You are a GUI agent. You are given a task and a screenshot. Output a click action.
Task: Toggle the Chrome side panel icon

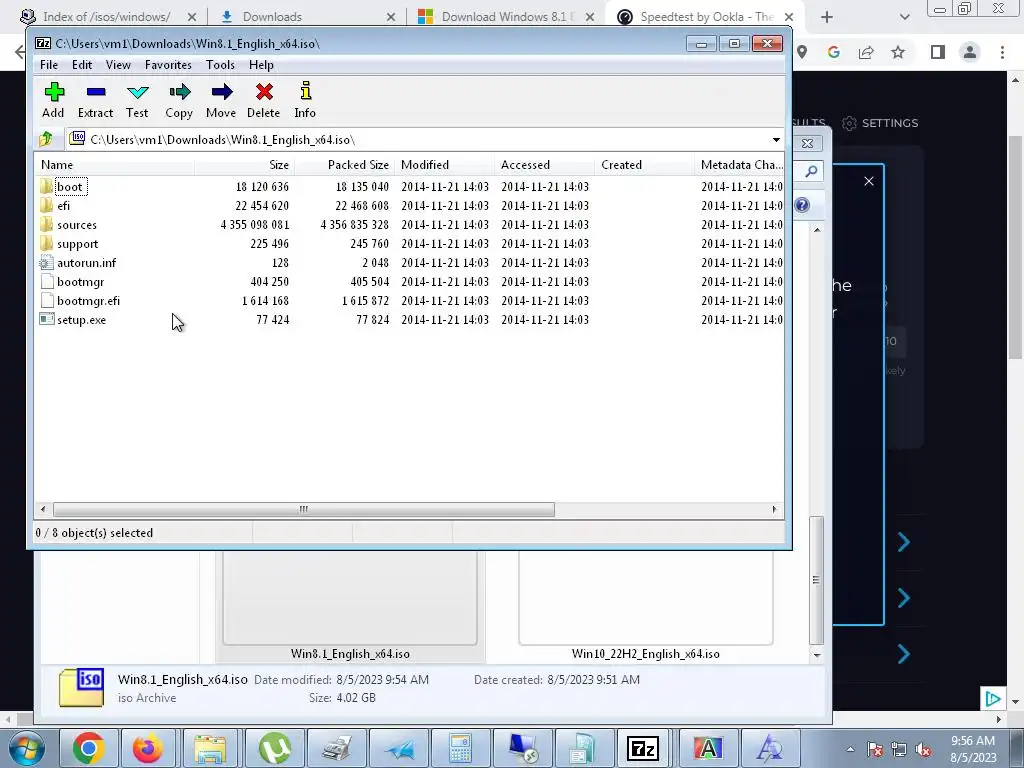click(x=938, y=52)
